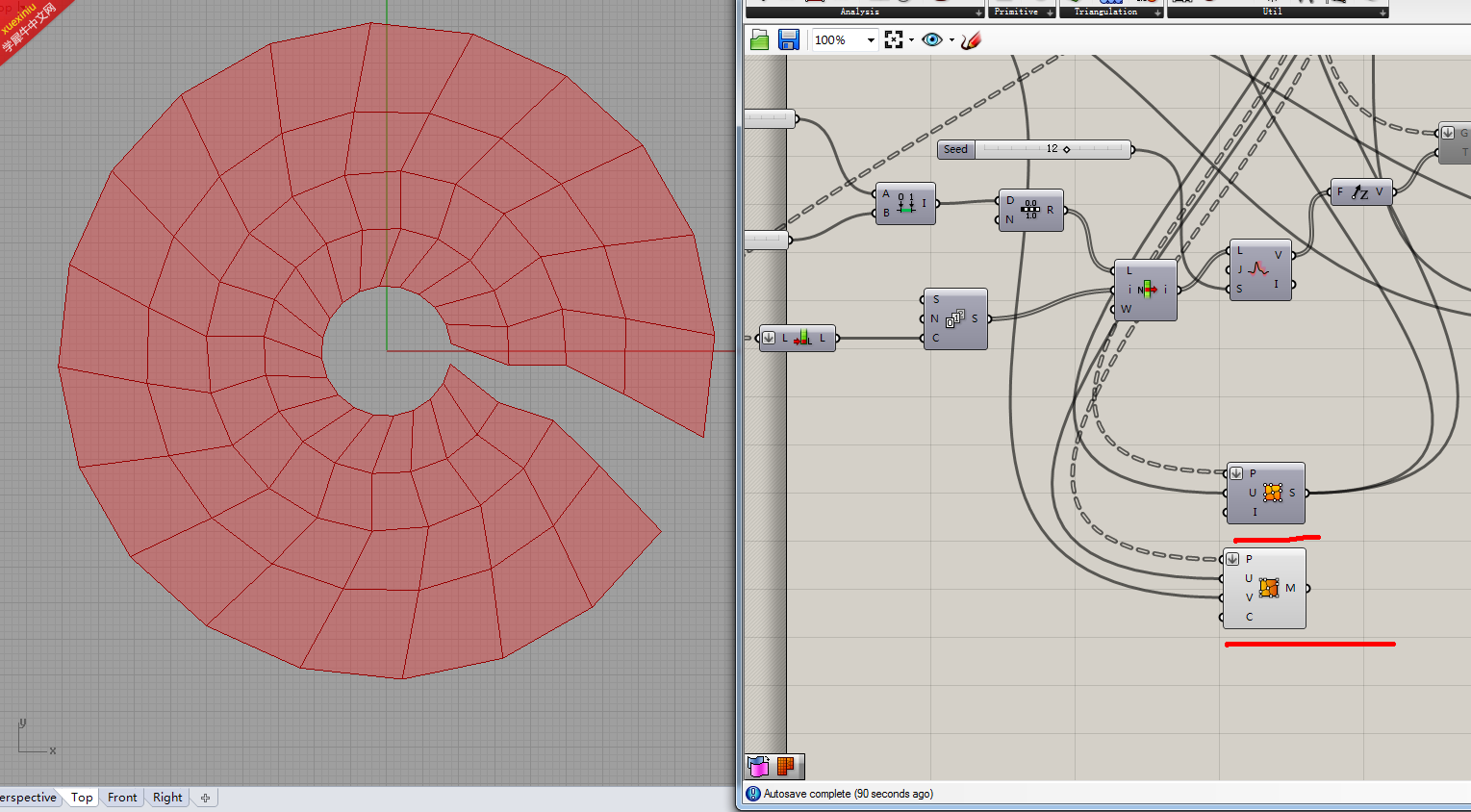
Task: Select the red sketch pen tool
Action: point(971,39)
